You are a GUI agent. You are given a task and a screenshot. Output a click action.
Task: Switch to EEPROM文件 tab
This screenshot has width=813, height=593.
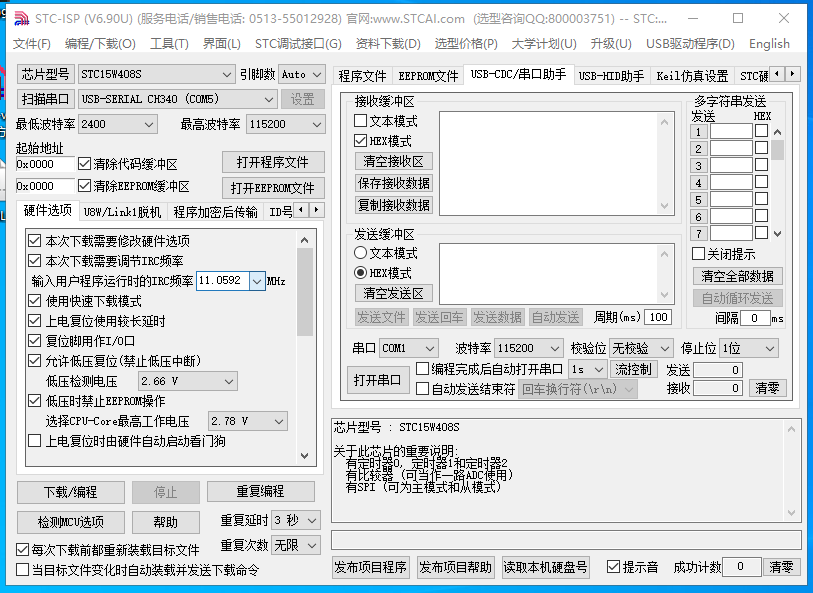(x=428, y=76)
